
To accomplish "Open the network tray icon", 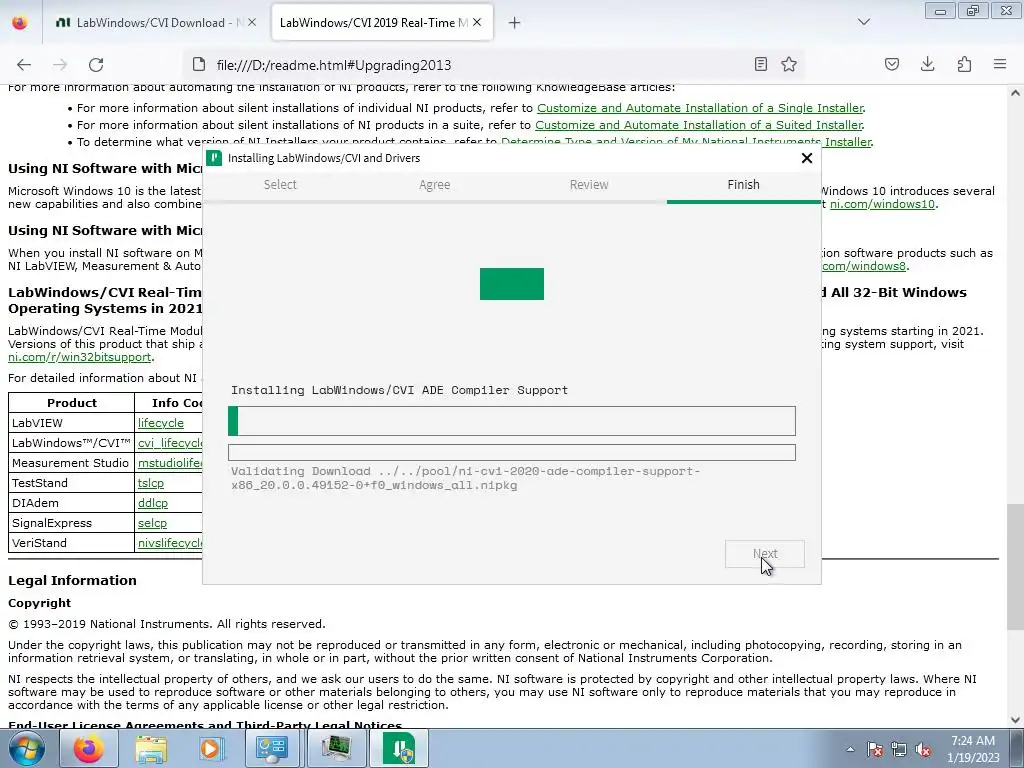I will (x=899, y=749).
